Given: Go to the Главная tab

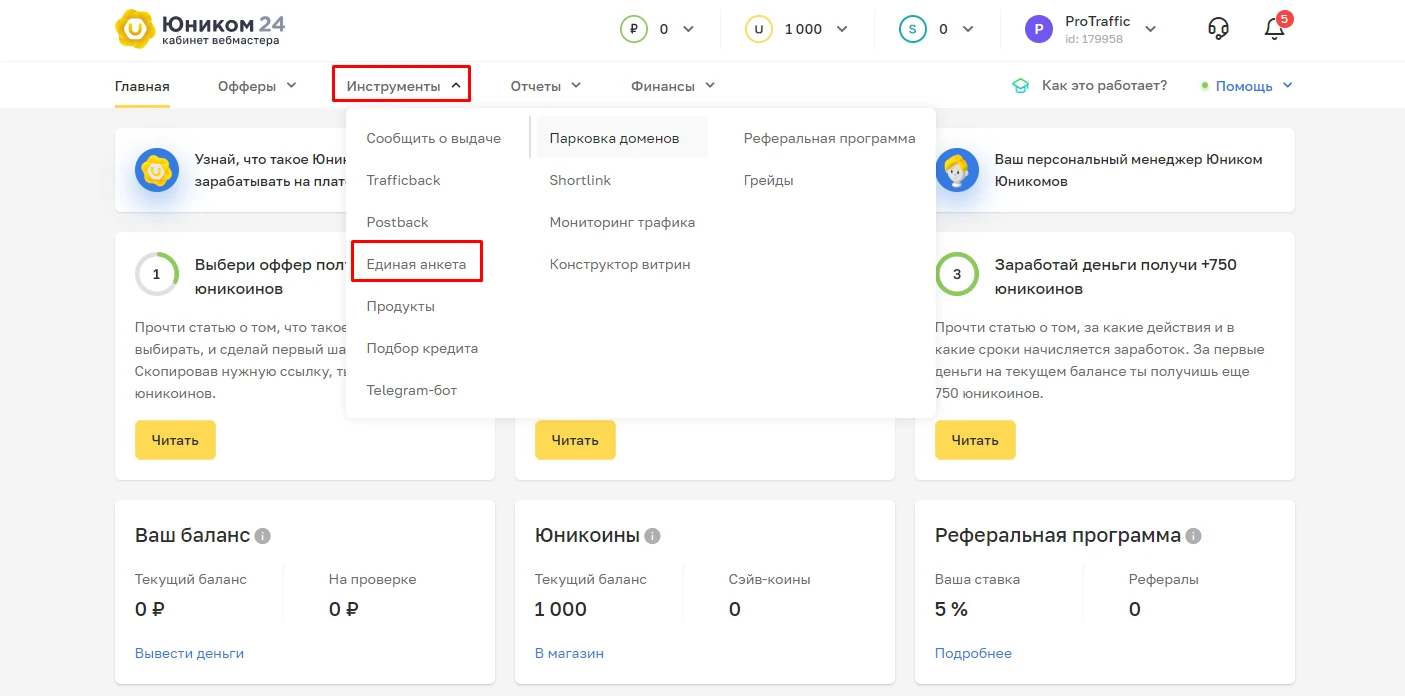Looking at the screenshot, I should pyautogui.click(x=142, y=86).
